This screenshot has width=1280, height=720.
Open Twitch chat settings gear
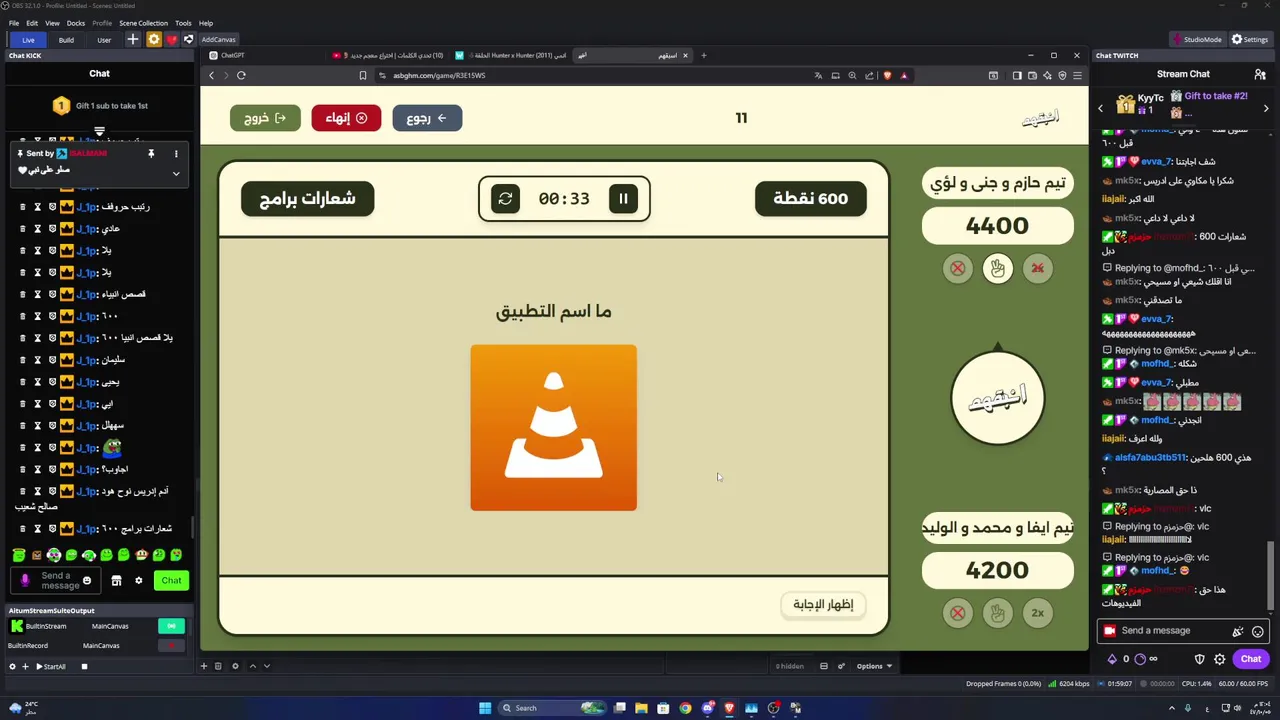point(1220,659)
